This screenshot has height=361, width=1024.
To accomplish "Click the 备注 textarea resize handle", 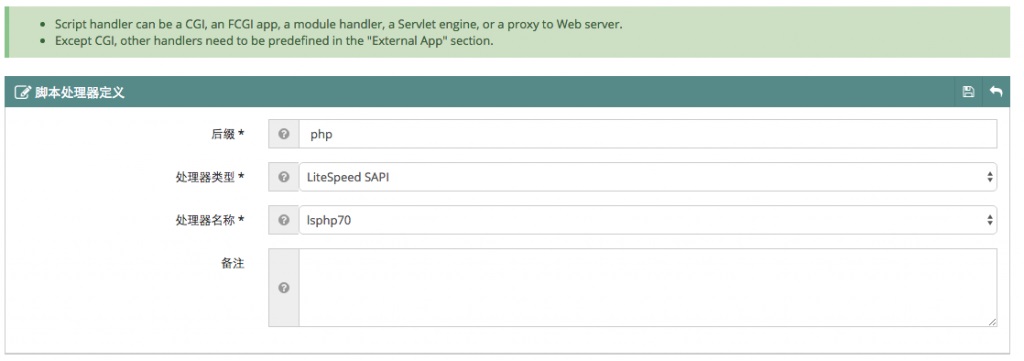I will (992, 322).
